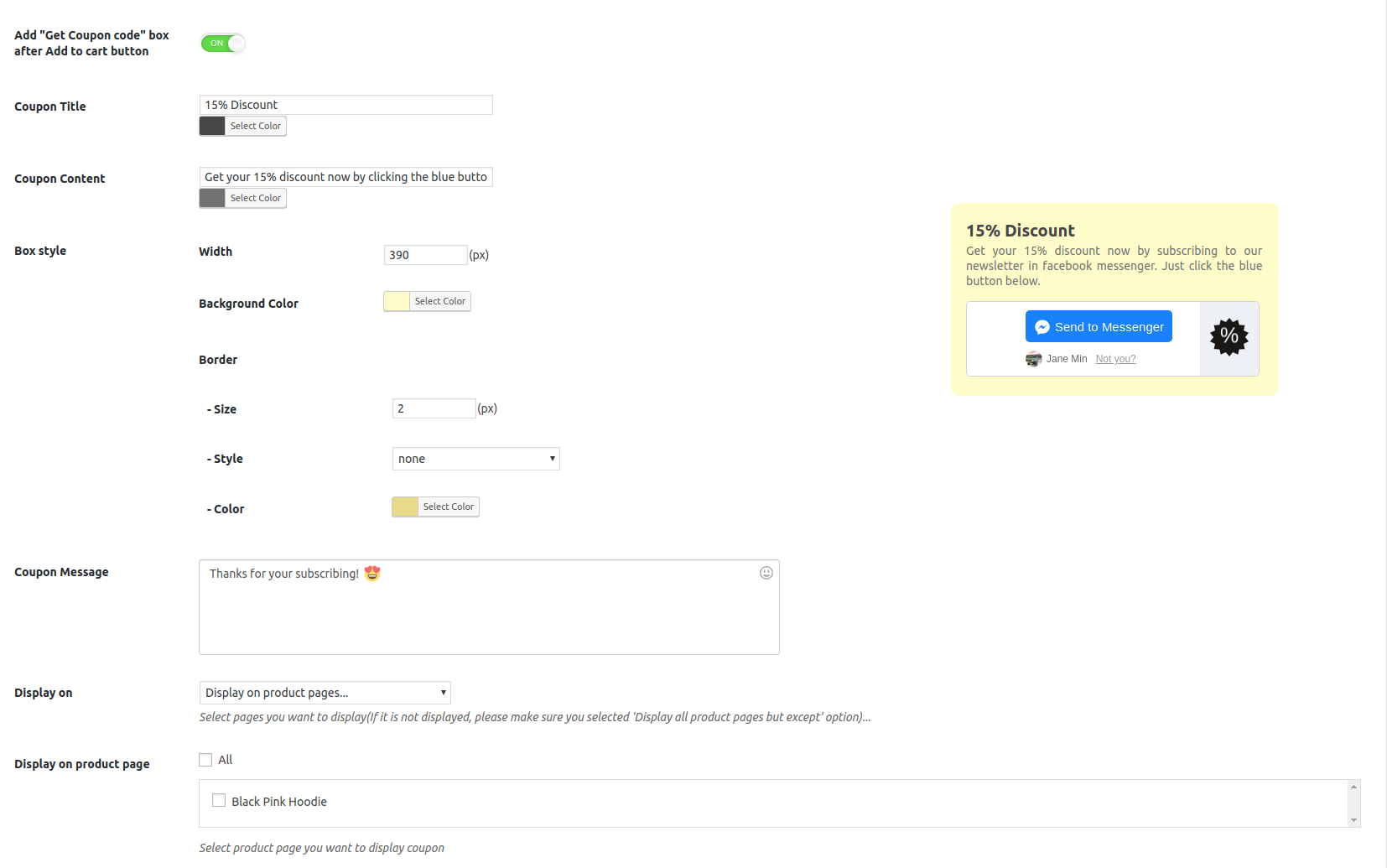Open the Coupon Content gray color swatch
This screenshot has height=868, width=1387.
[x=212, y=198]
